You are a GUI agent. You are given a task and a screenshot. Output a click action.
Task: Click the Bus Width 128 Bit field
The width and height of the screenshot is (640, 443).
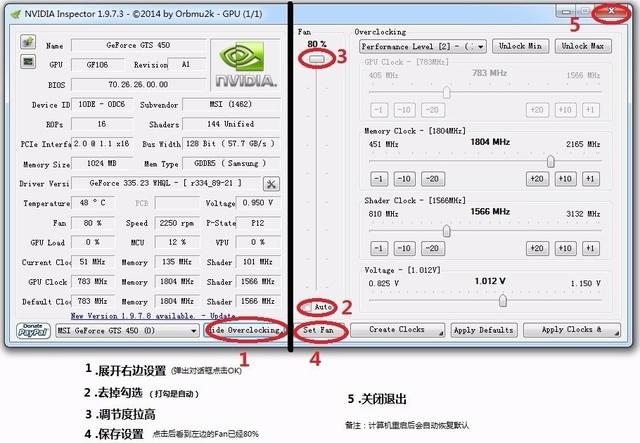pos(231,144)
